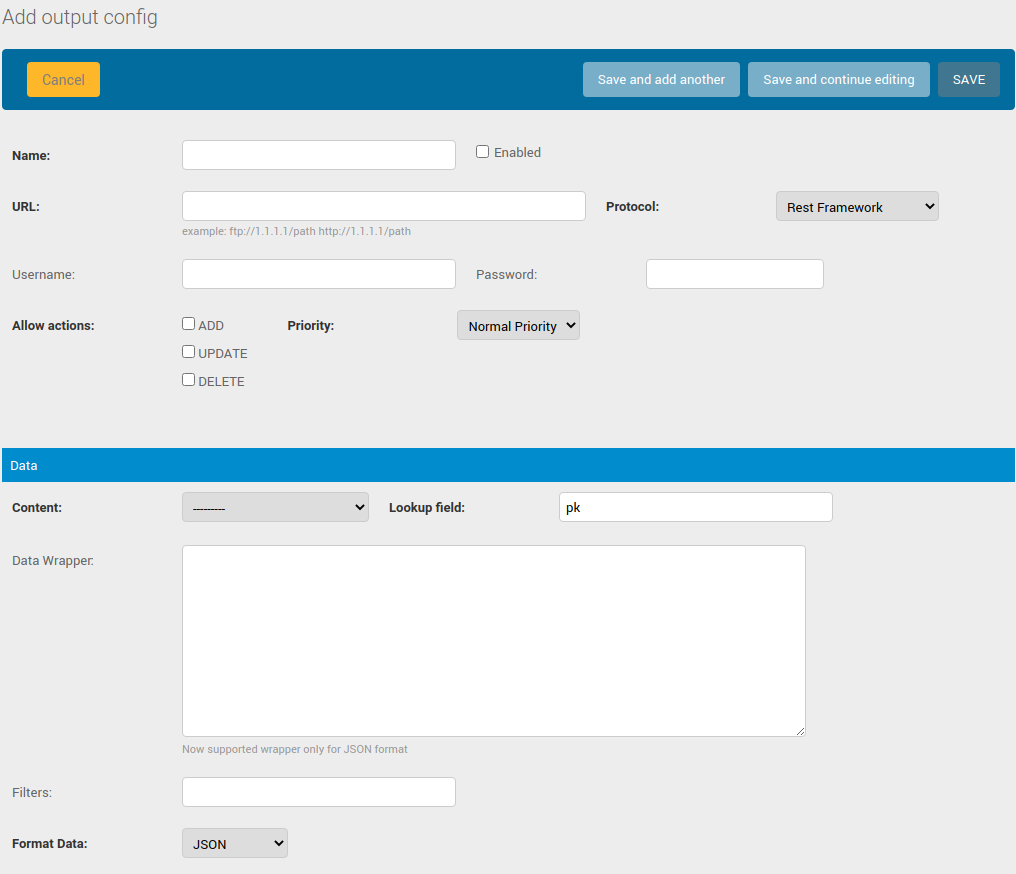1016x874 pixels.
Task: Open the Protocol dropdown
Action: coord(856,206)
